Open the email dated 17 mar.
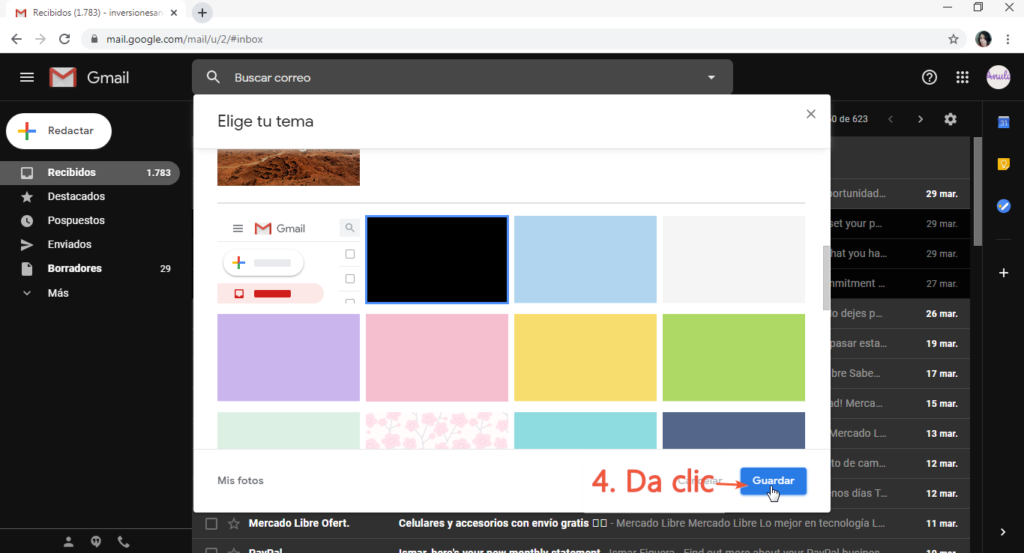 (x=900, y=373)
